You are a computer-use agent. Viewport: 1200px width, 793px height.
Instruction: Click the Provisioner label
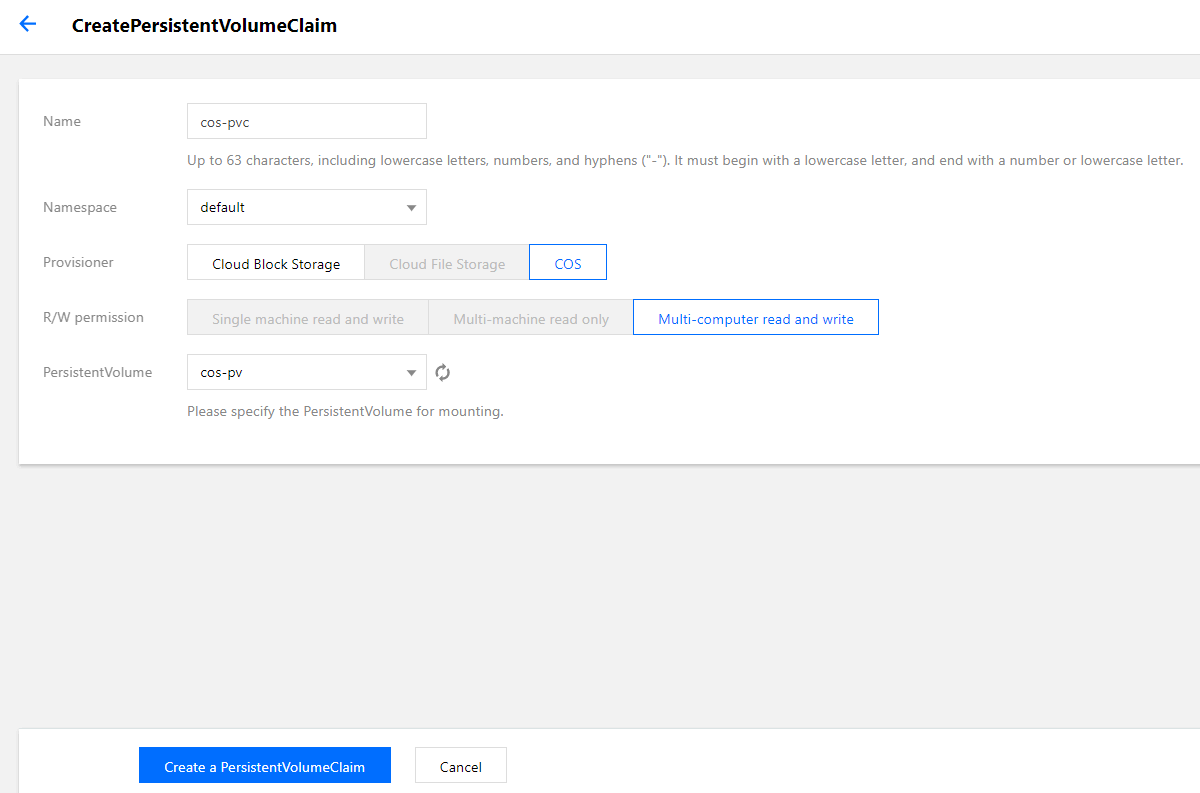tap(78, 262)
